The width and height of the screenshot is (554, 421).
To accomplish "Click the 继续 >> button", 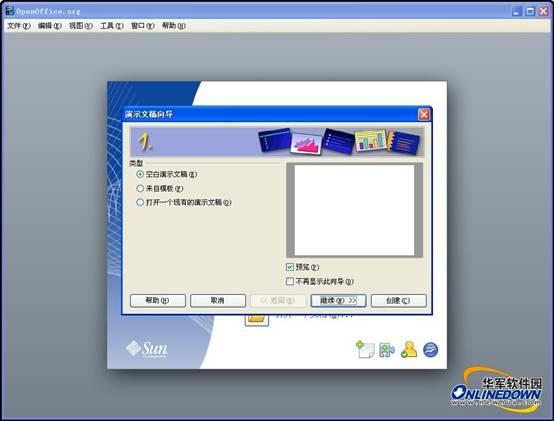I will (338, 301).
